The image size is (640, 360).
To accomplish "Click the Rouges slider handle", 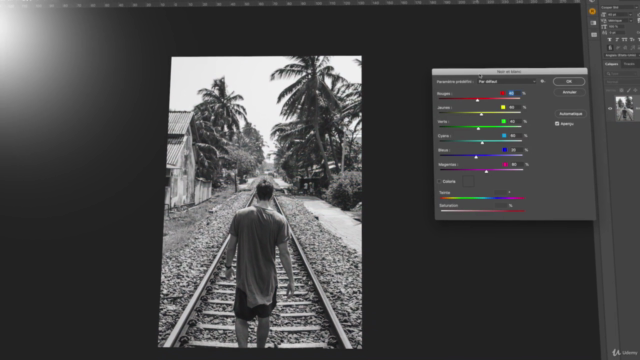I will pyautogui.click(x=477, y=100).
